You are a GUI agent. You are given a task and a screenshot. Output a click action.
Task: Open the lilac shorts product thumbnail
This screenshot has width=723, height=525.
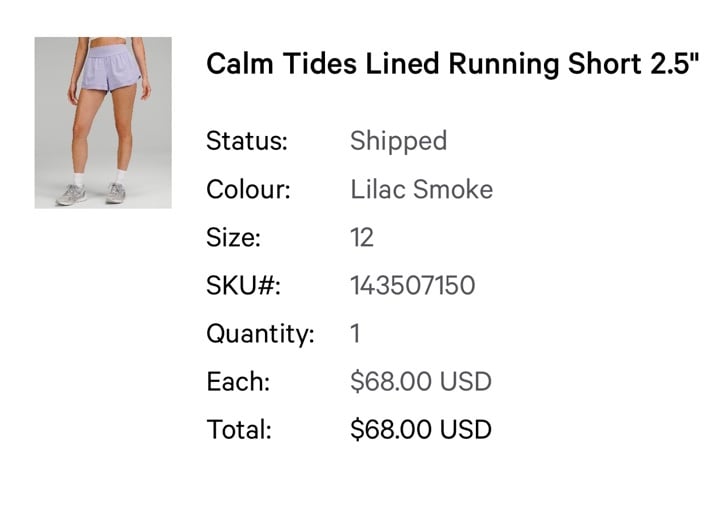click(x=103, y=123)
